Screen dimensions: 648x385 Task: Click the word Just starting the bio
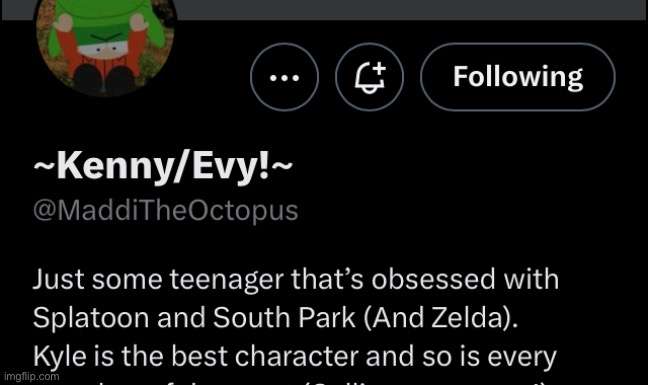(59, 279)
